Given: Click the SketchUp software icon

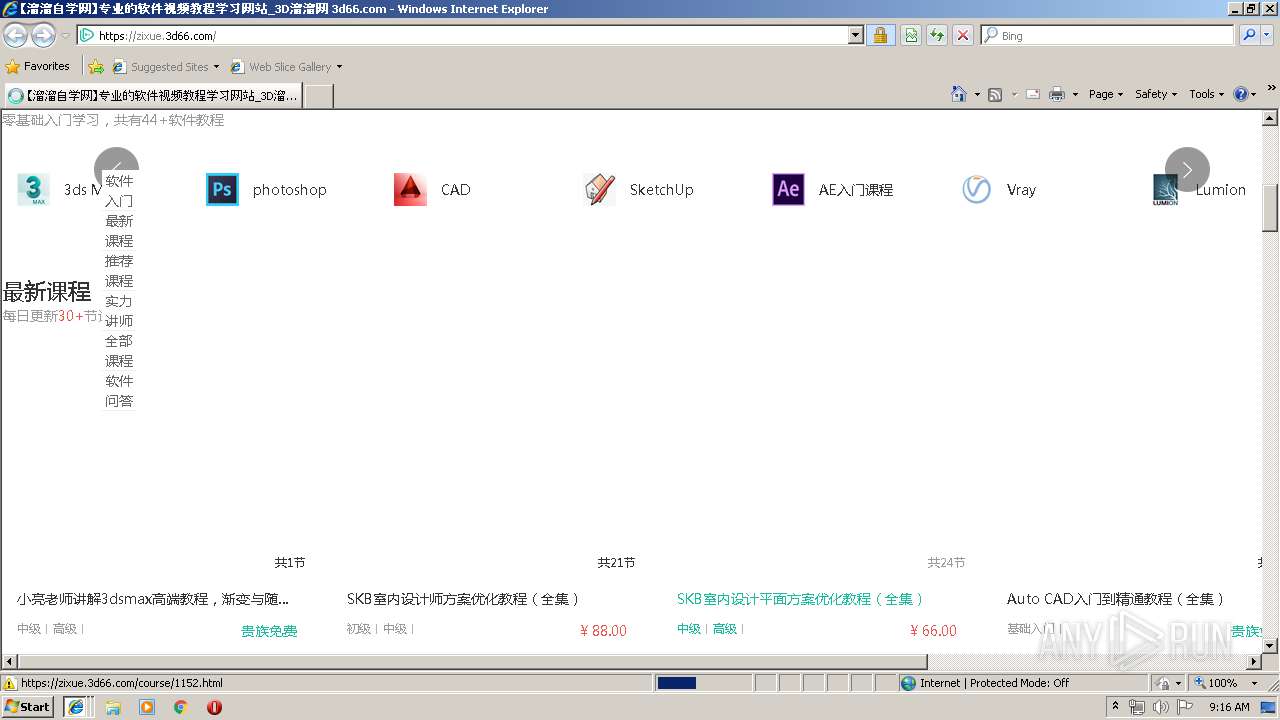Looking at the screenshot, I should click(599, 189).
